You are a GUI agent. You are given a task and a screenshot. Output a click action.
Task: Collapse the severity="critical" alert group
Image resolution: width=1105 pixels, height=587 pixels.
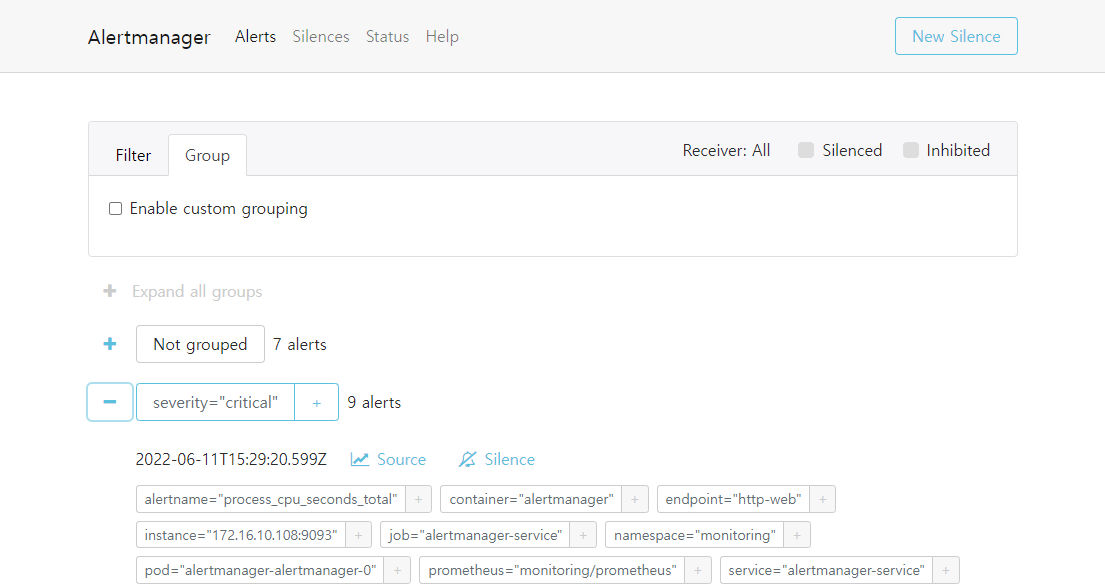coord(110,402)
